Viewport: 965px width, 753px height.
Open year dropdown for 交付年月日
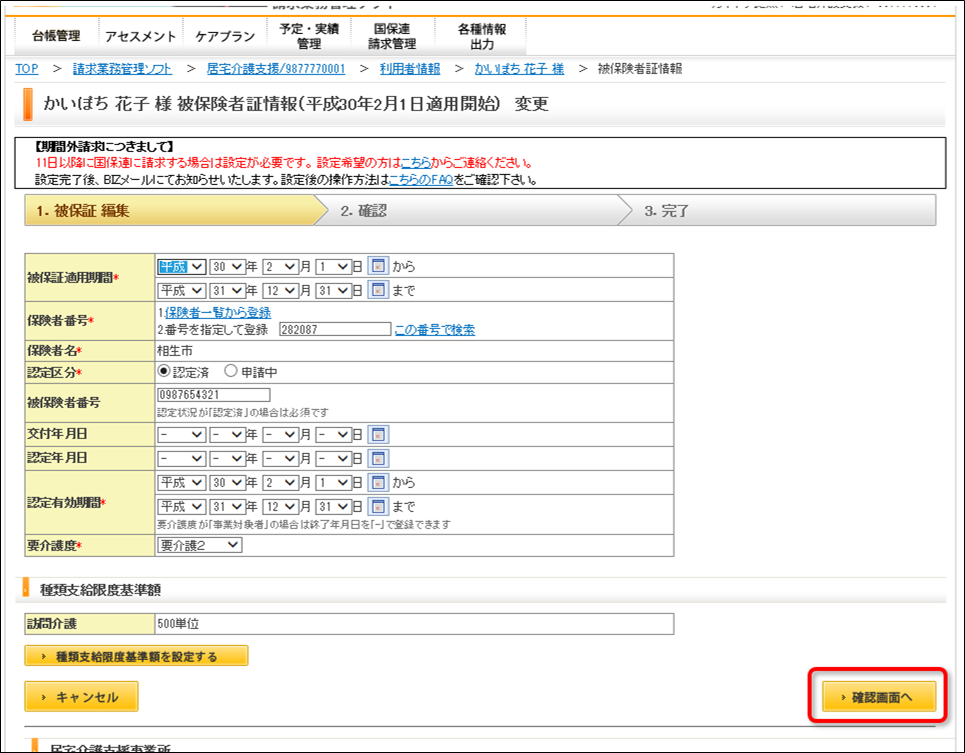228,435
